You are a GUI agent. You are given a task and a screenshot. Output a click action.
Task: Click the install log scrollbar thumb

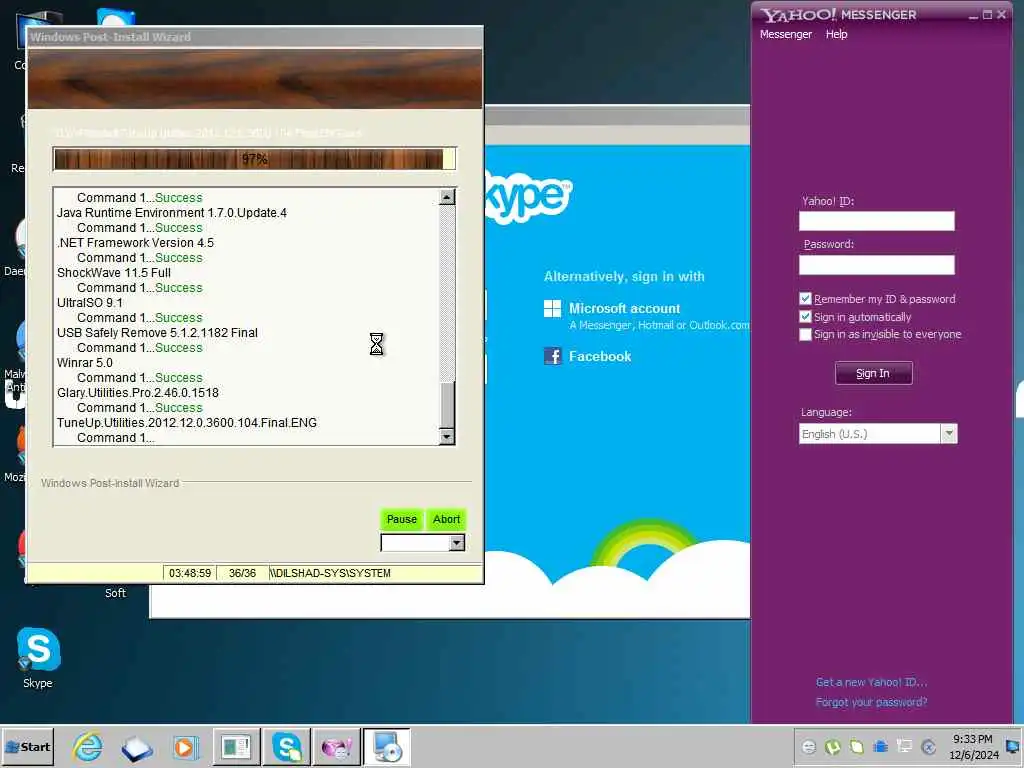click(x=447, y=405)
